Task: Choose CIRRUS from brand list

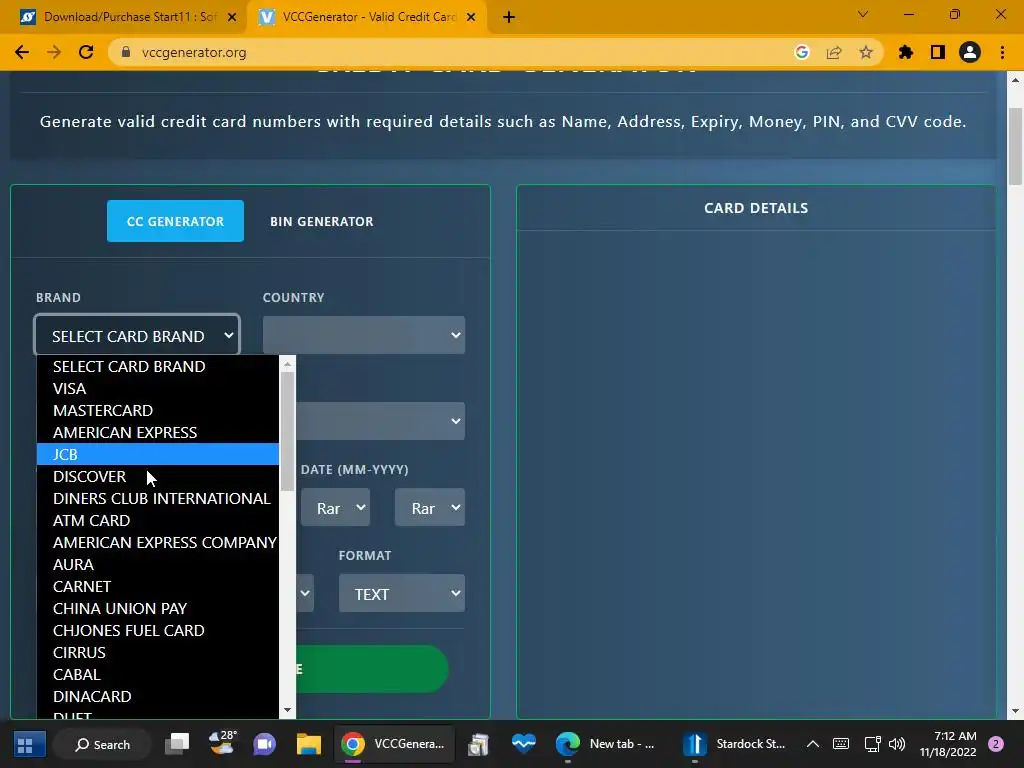Action: [x=157, y=652]
